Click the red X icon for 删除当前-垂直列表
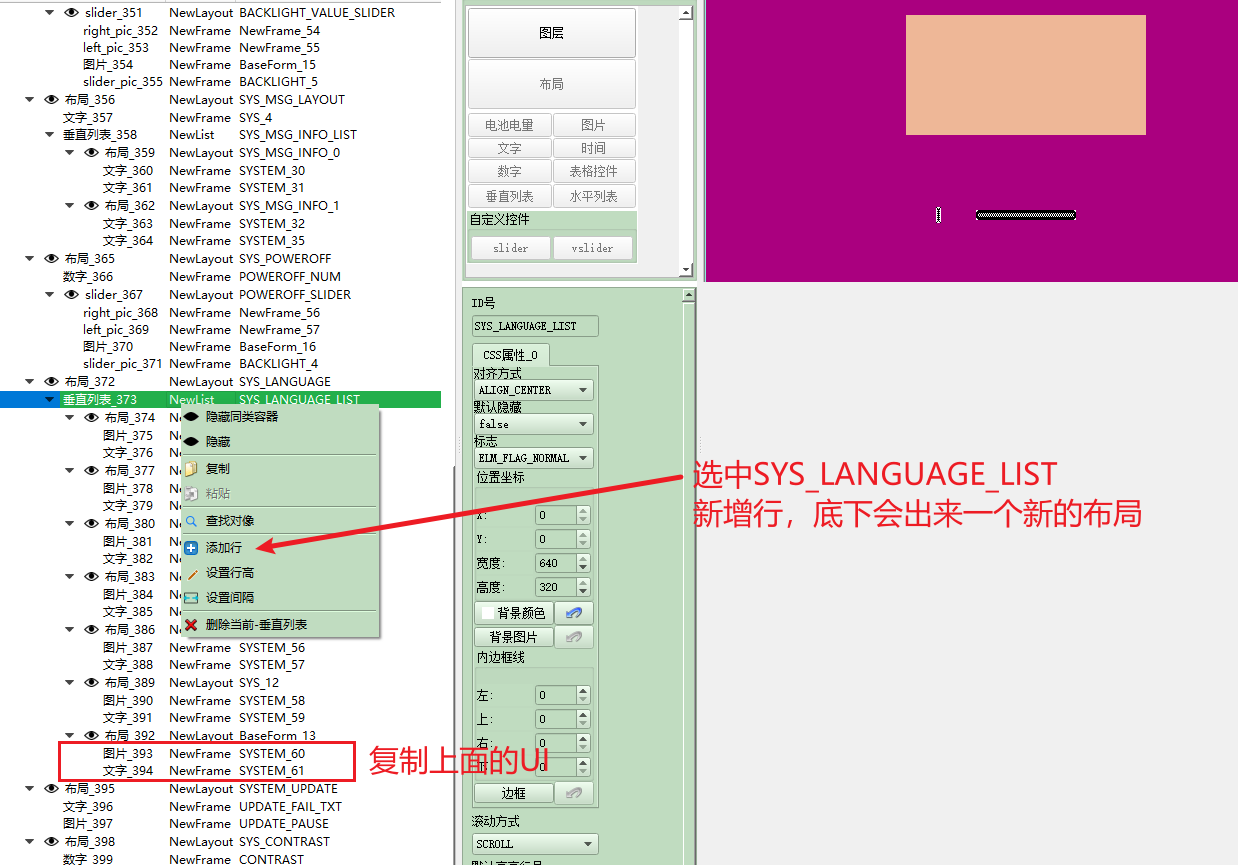Screen dimensions: 1238x865 pos(191,625)
